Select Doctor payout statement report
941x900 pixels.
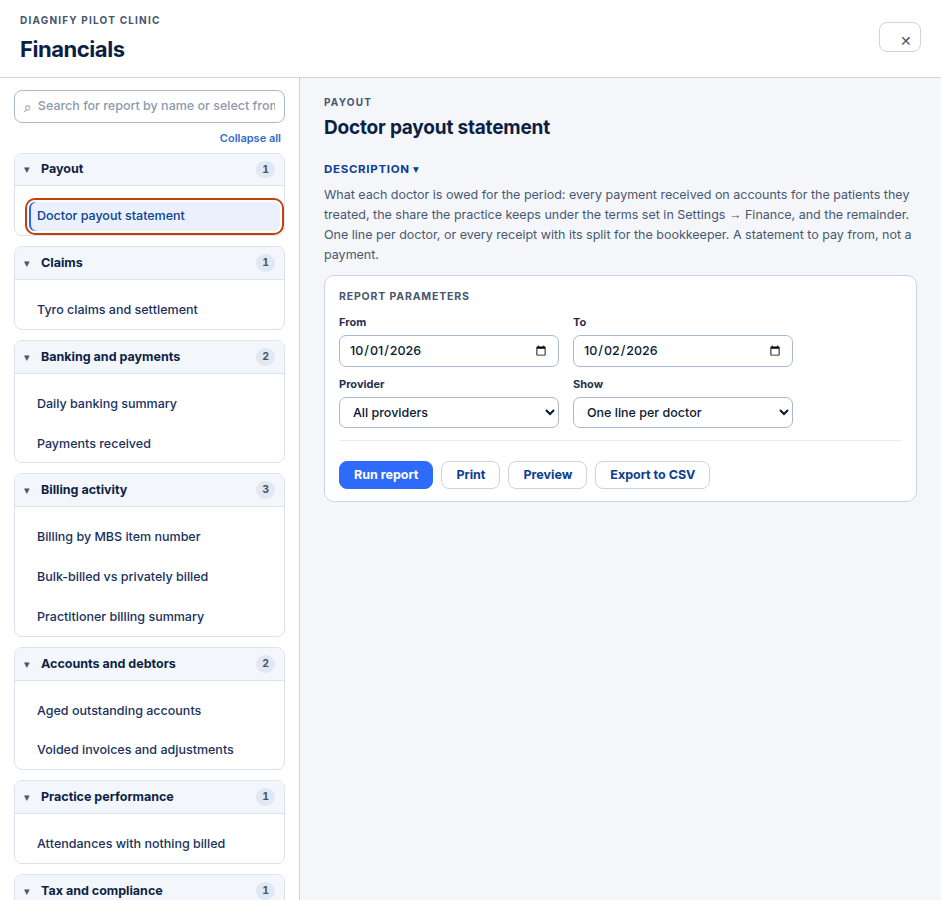tap(154, 216)
